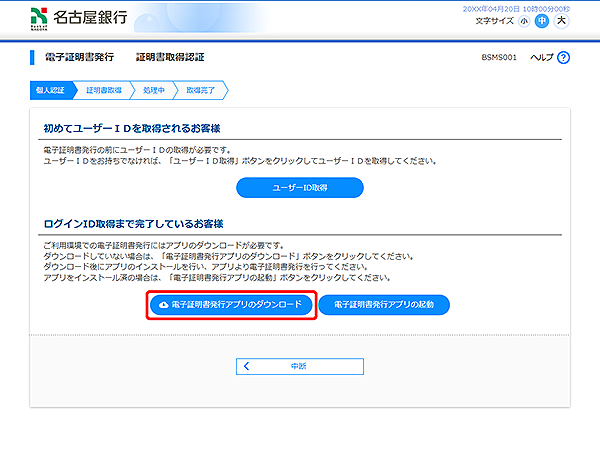The width and height of the screenshot is (600, 473).
Task: Cancel using the 中断 button
Action: (x=299, y=367)
